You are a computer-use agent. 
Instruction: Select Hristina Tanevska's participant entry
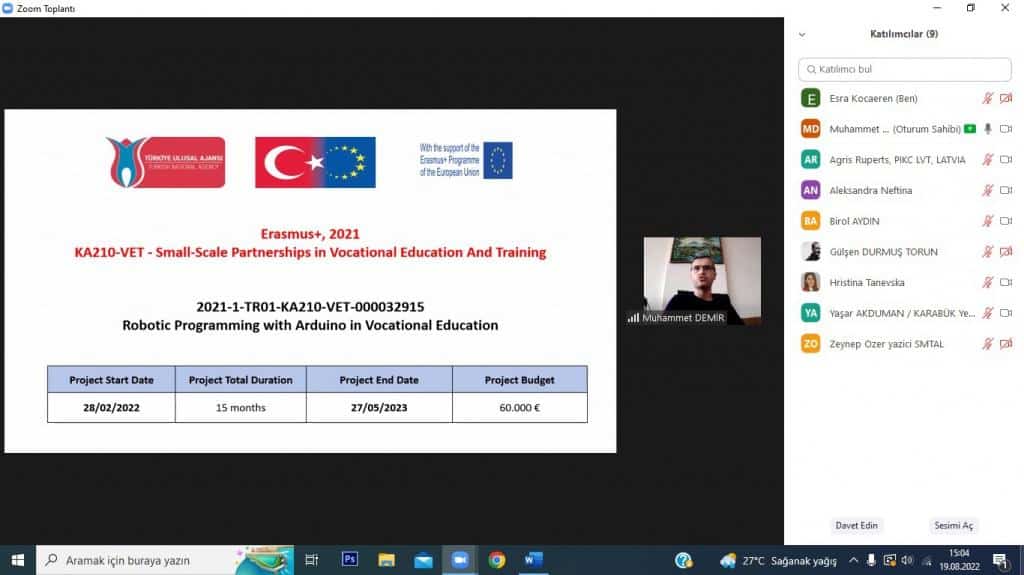point(866,283)
